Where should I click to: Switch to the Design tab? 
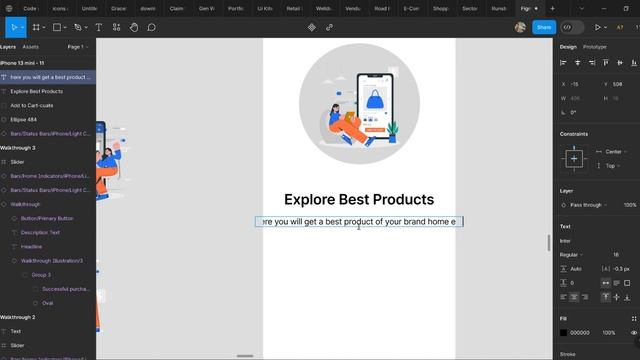568,47
